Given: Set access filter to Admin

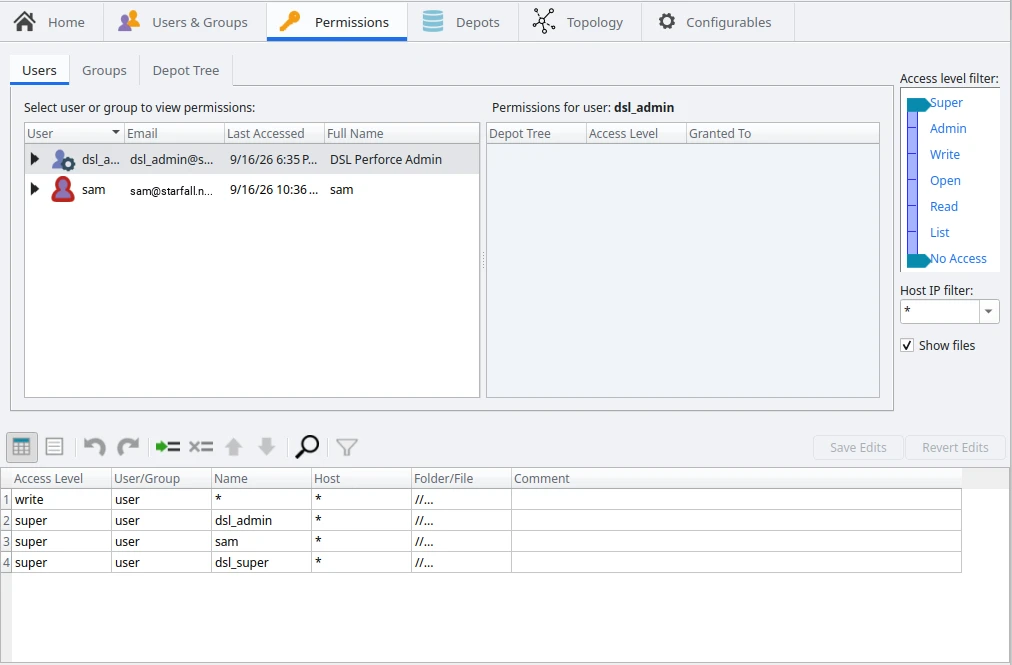Looking at the screenshot, I should [x=948, y=128].
